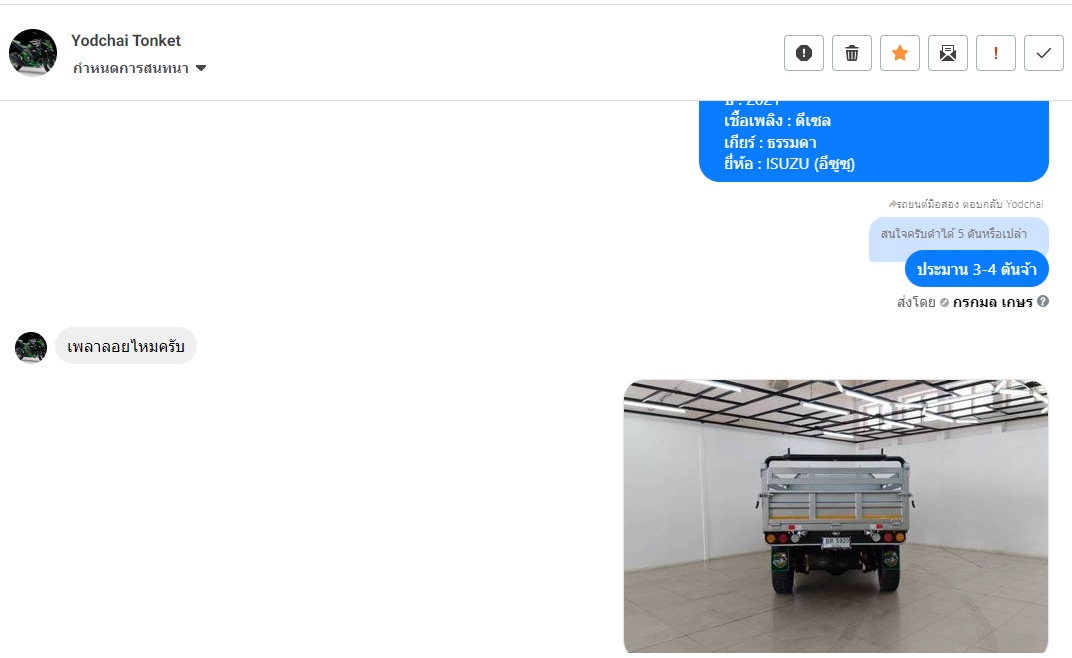The image size is (1072, 658).
Task: Click the dropdown arrow beside กำหนดการสนทนา
Action: [201, 68]
